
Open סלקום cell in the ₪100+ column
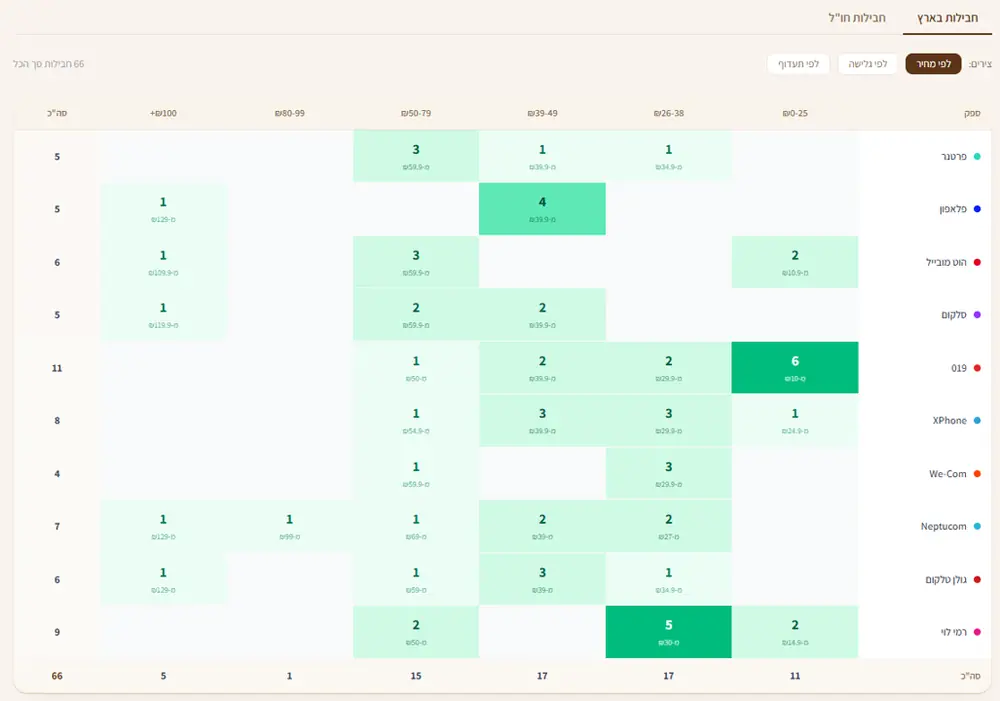[163, 314]
